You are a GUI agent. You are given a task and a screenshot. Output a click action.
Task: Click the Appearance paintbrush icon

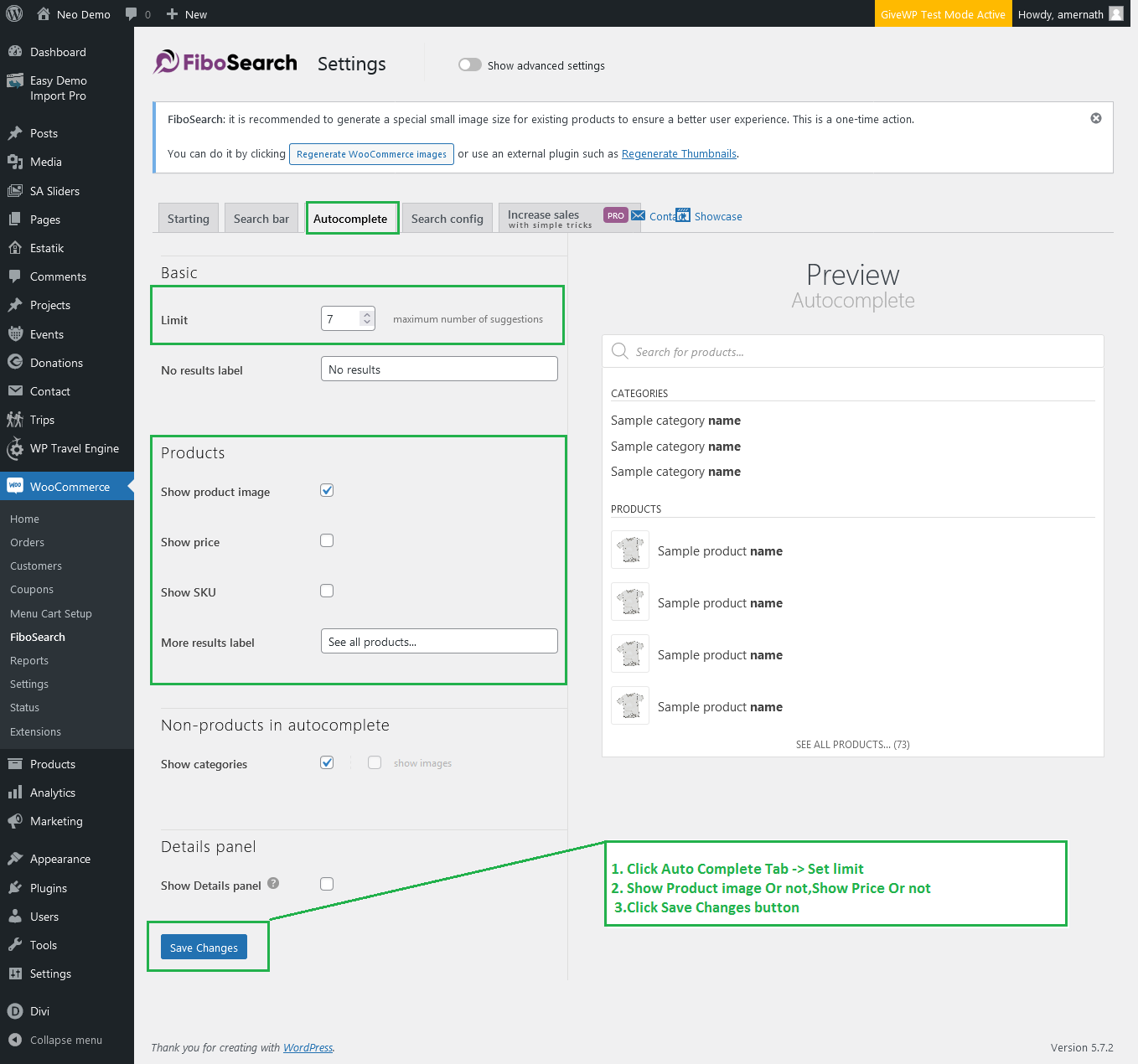tap(15, 859)
